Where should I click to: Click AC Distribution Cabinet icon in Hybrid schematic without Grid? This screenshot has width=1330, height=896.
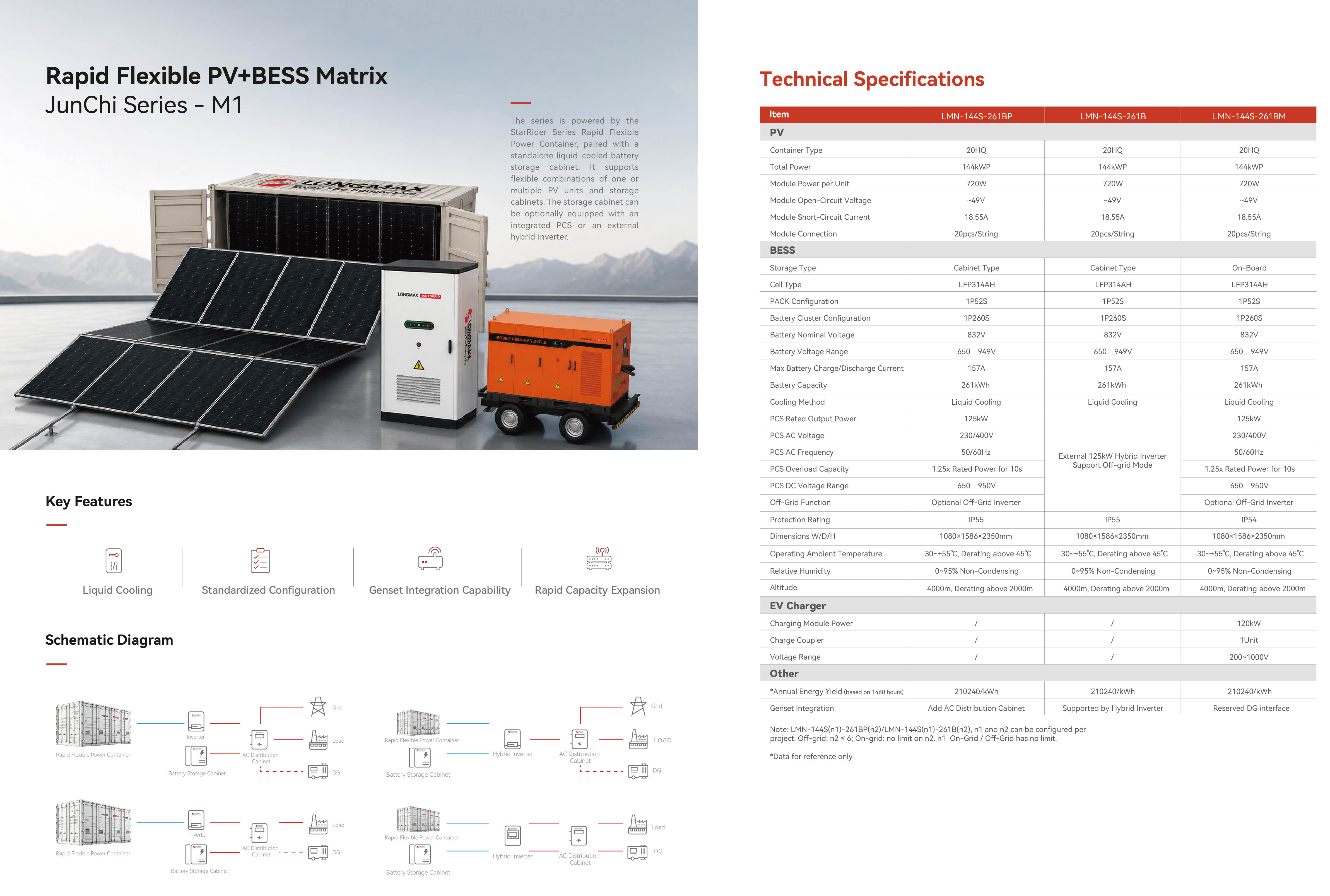click(x=579, y=835)
